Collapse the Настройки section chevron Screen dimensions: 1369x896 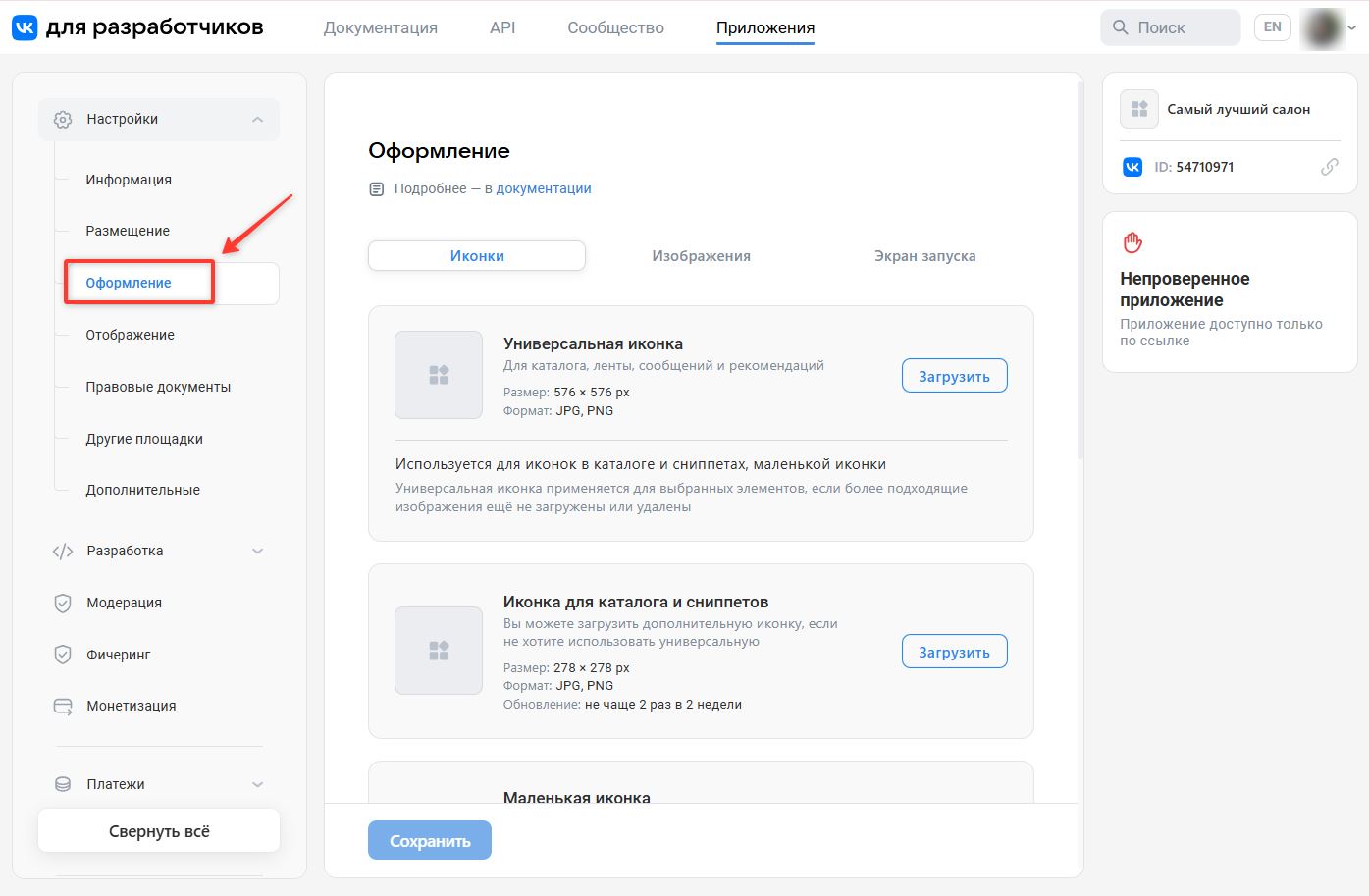tap(257, 120)
